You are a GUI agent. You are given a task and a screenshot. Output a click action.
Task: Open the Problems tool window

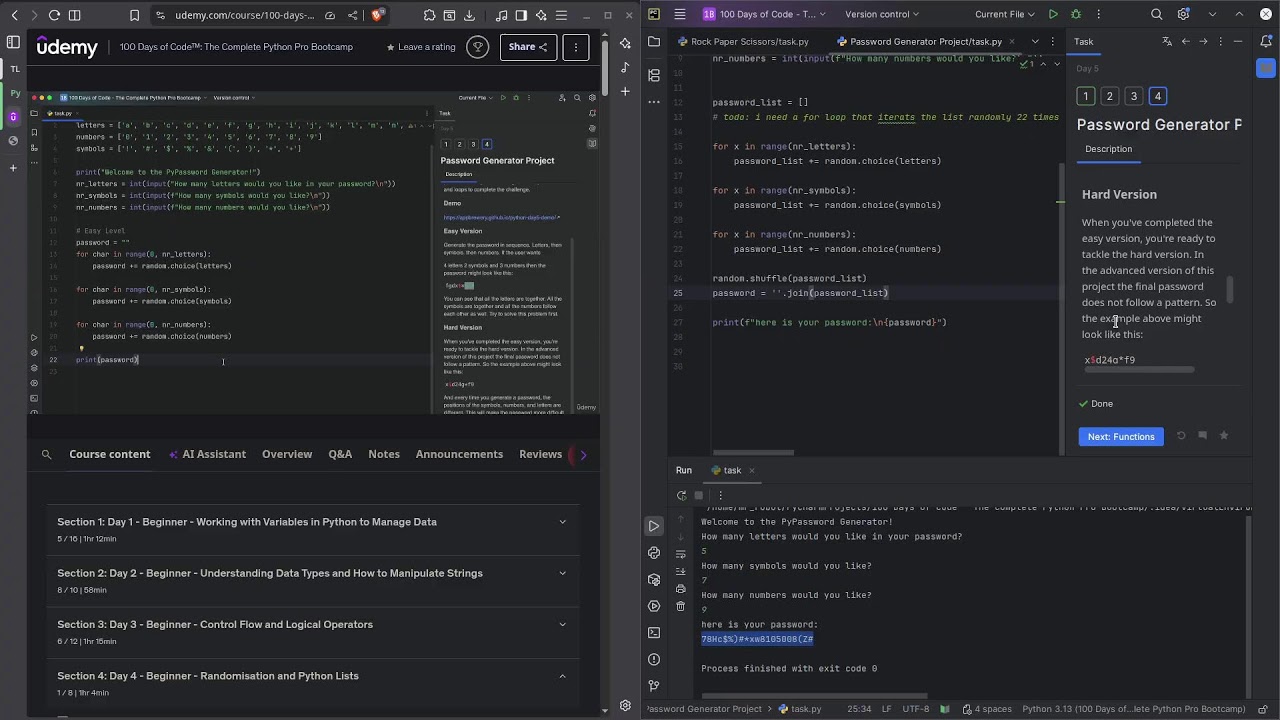point(654,659)
